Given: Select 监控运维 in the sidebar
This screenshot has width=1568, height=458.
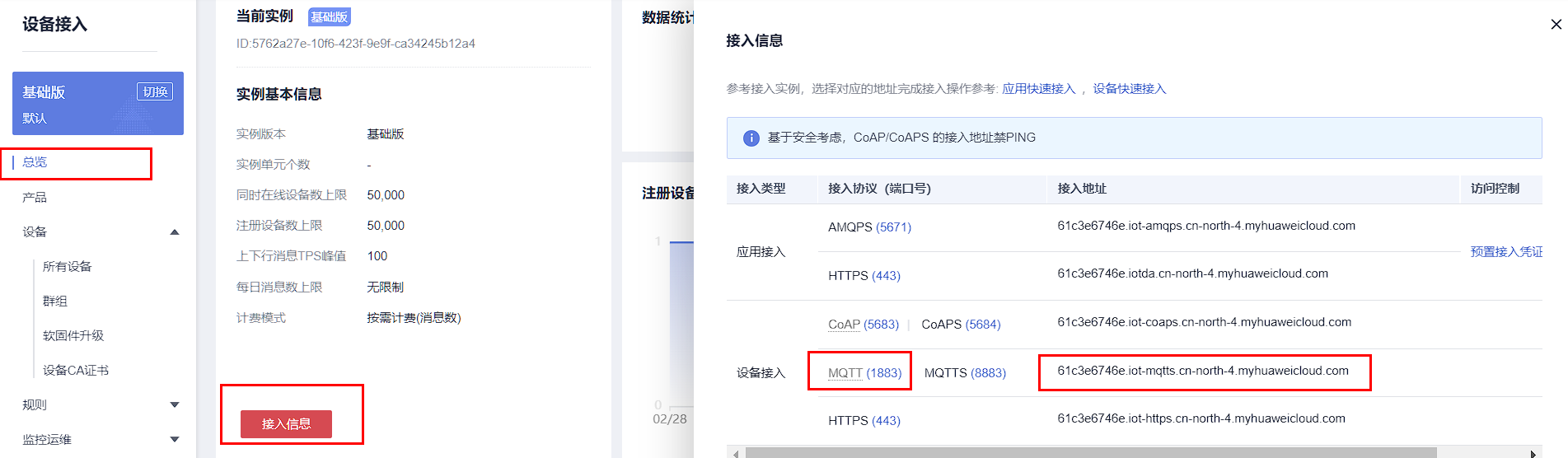Looking at the screenshot, I should pos(47,440).
